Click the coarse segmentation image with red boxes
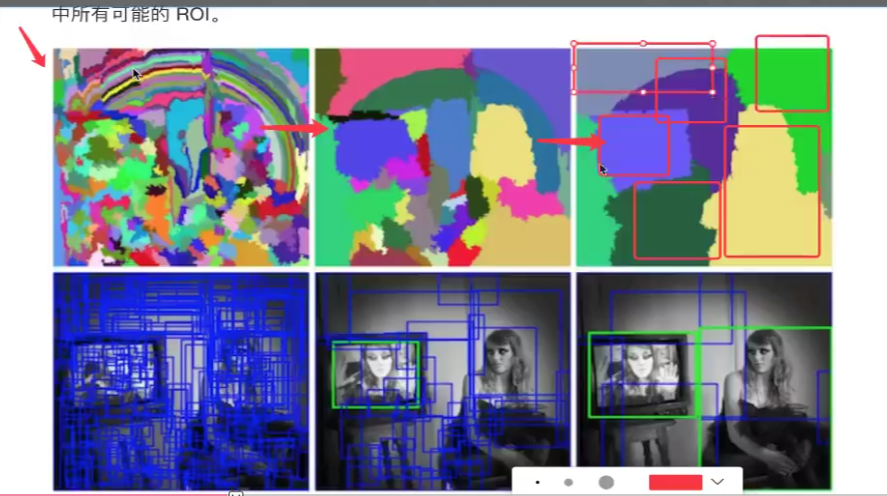 [704, 157]
